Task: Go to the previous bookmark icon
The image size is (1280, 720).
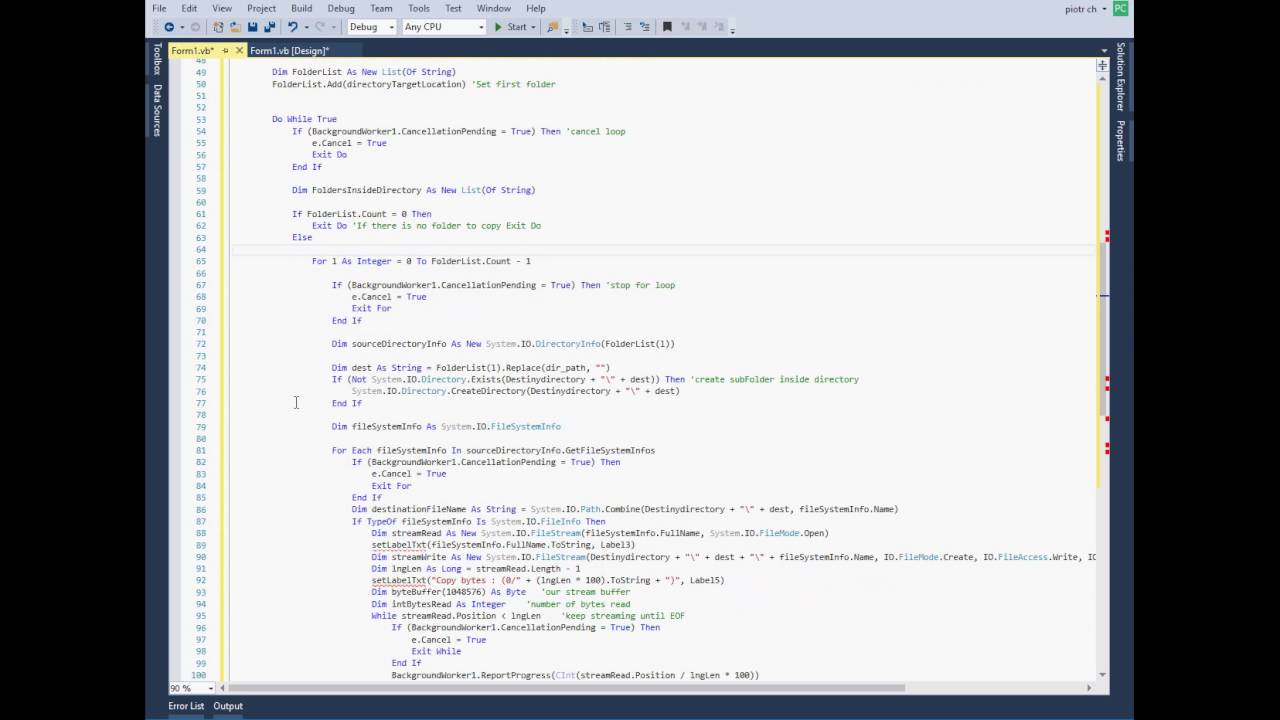Action: click(x=686, y=27)
